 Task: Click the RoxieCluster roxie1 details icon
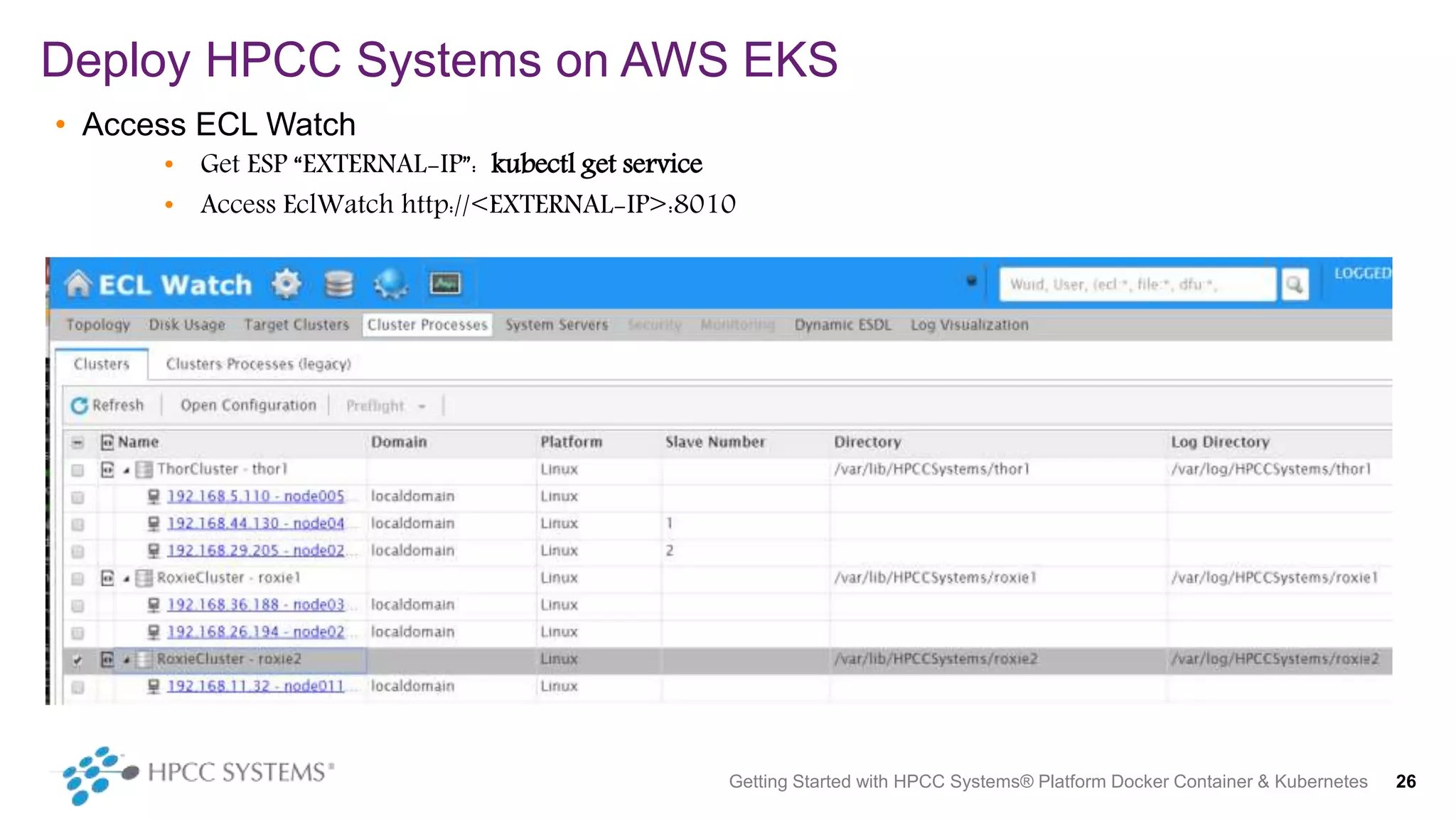pos(107,578)
